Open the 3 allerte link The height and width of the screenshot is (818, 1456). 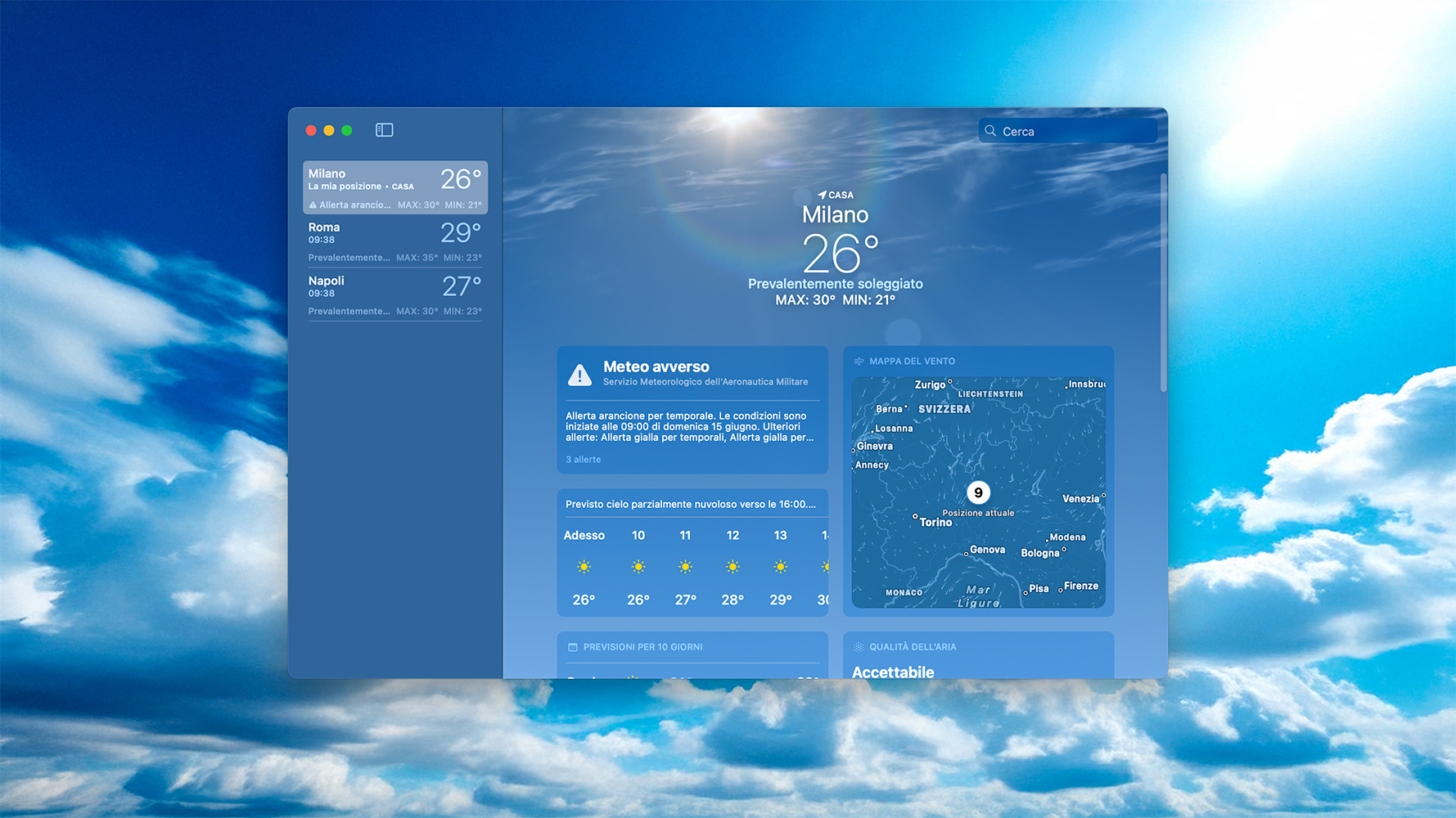click(583, 459)
